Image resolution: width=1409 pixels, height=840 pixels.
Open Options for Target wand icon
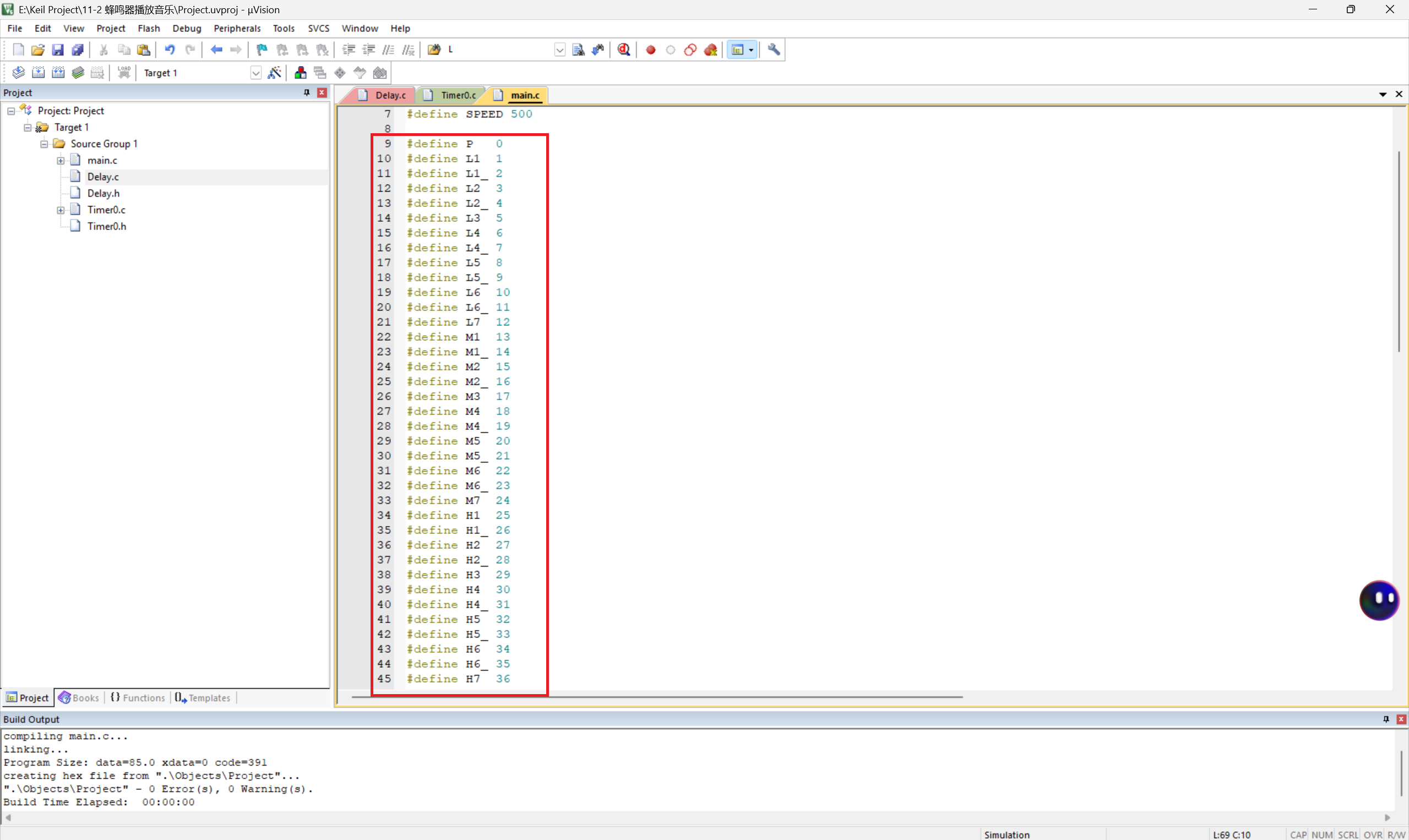tap(275, 73)
